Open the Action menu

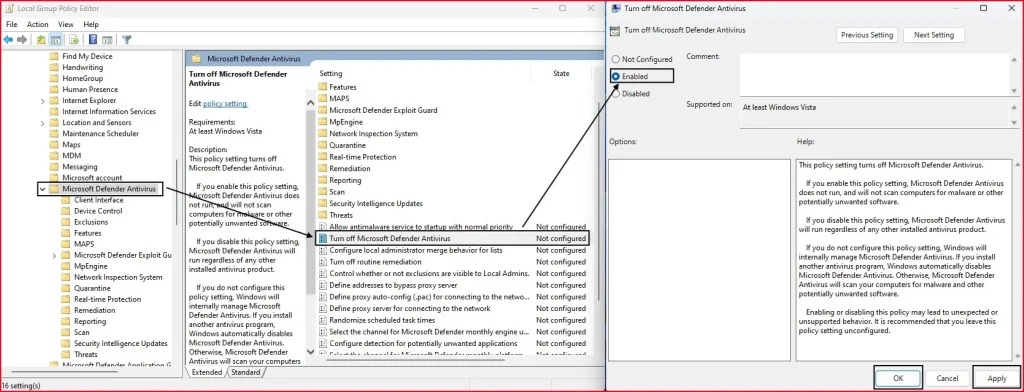pyautogui.click(x=38, y=24)
